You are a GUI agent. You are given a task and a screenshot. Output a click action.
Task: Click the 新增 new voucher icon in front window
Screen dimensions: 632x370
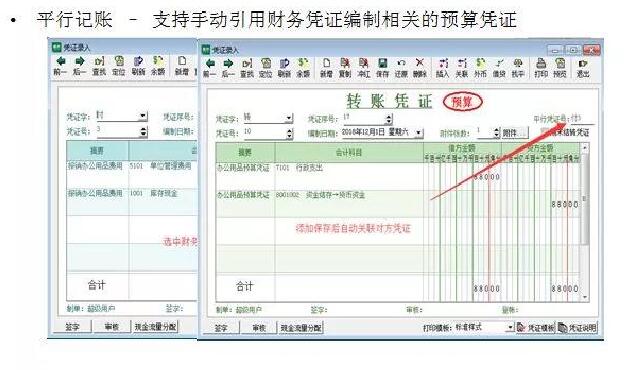coord(326,67)
